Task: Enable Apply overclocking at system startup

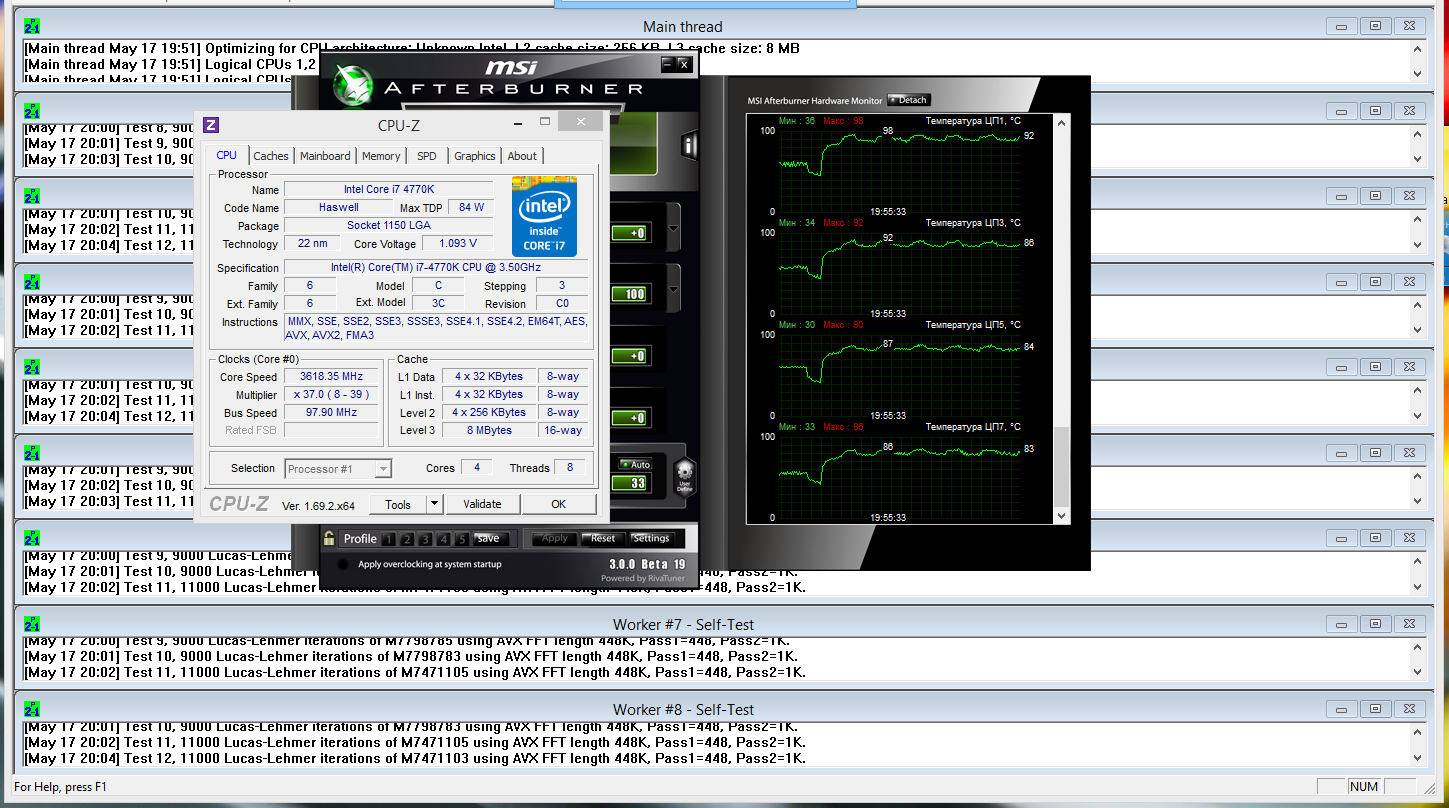Action: (344, 565)
